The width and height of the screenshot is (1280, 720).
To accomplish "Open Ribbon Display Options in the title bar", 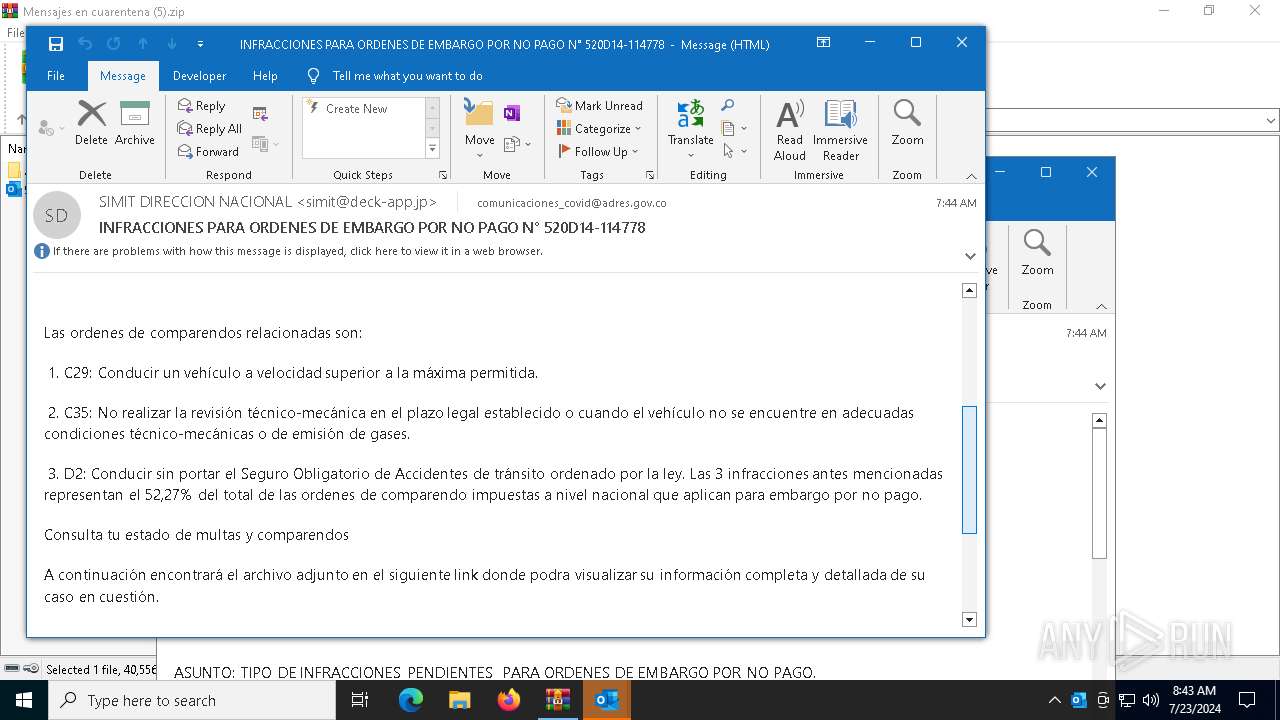I will click(823, 43).
